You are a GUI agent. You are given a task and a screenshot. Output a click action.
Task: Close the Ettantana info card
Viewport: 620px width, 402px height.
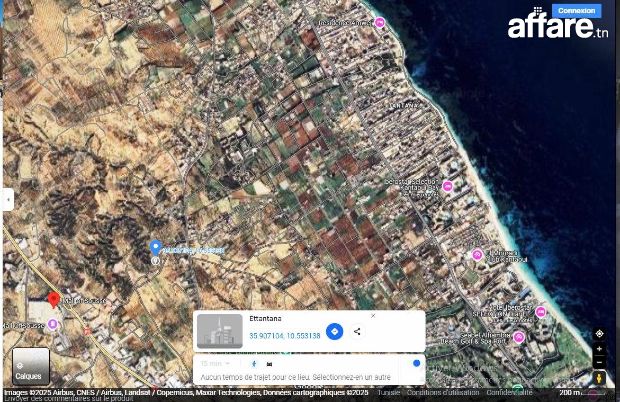pyautogui.click(x=373, y=316)
